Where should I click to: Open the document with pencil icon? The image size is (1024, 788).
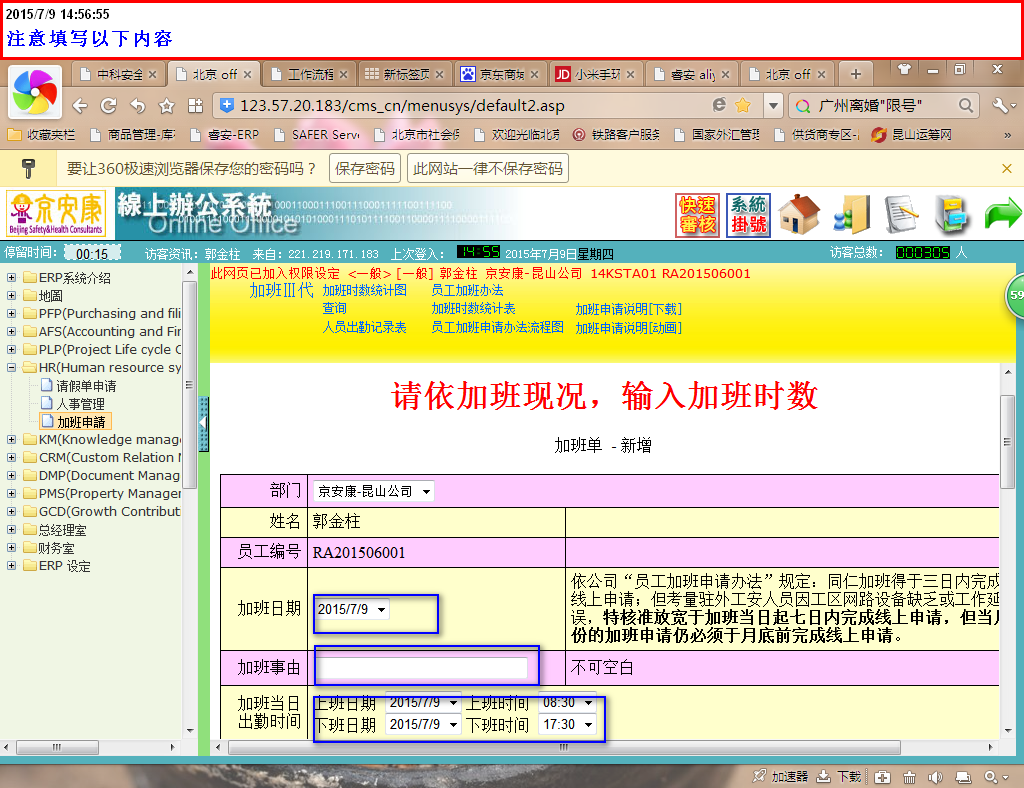click(902, 215)
